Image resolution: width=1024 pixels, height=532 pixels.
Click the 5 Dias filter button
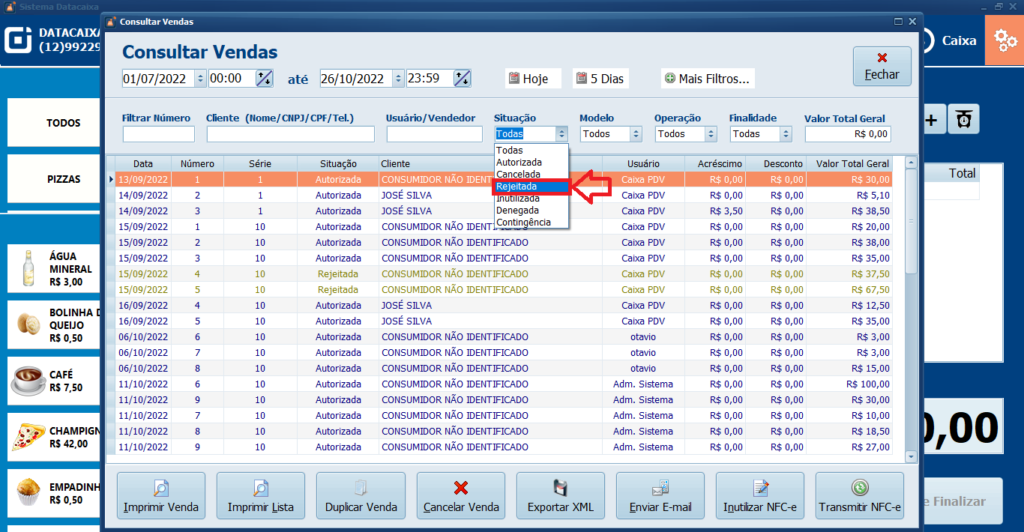tap(601, 78)
